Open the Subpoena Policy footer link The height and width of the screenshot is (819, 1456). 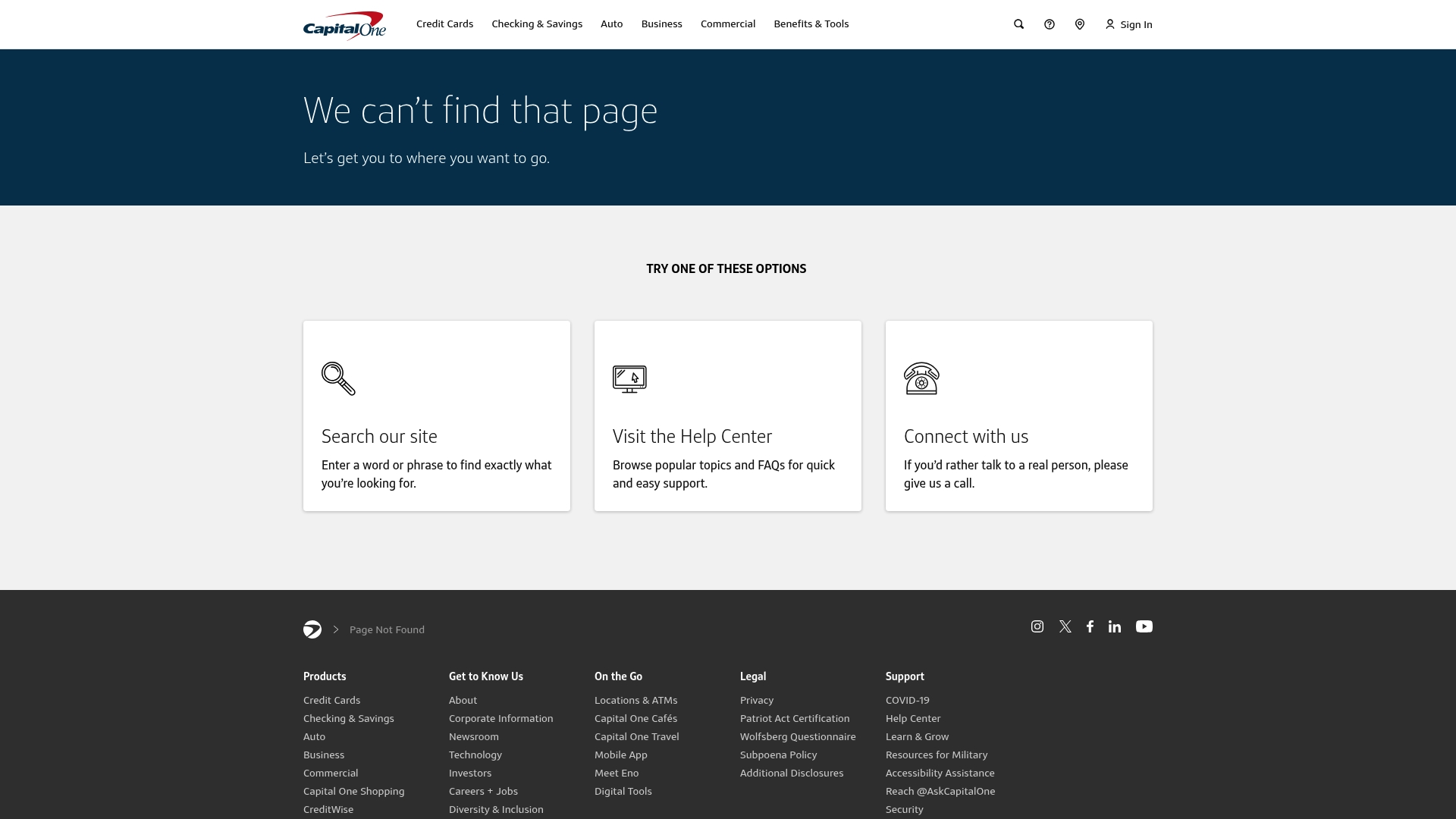click(778, 755)
